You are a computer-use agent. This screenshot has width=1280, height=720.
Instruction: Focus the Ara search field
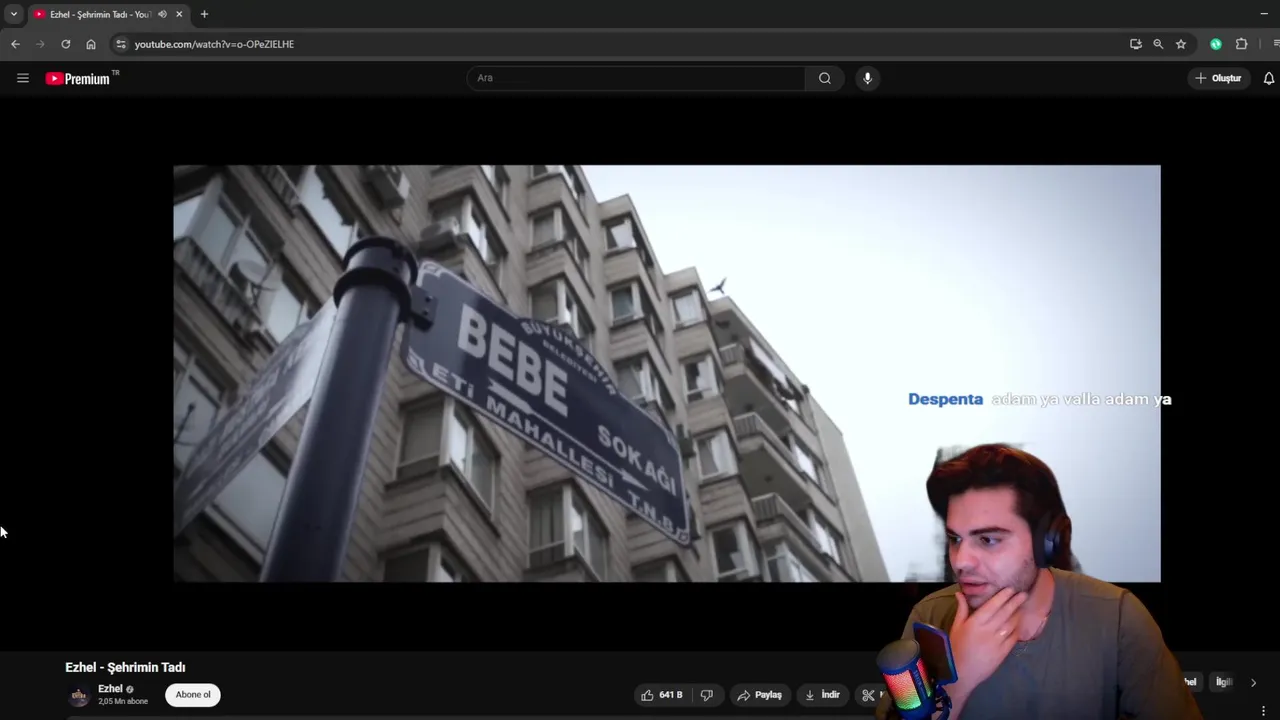(636, 78)
